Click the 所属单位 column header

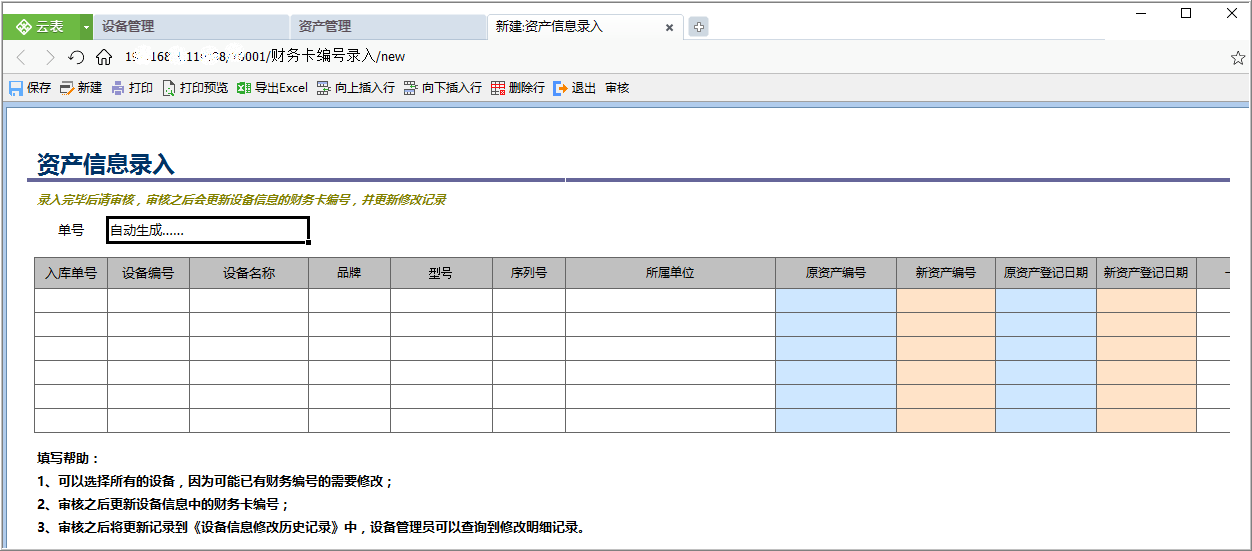(x=670, y=273)
